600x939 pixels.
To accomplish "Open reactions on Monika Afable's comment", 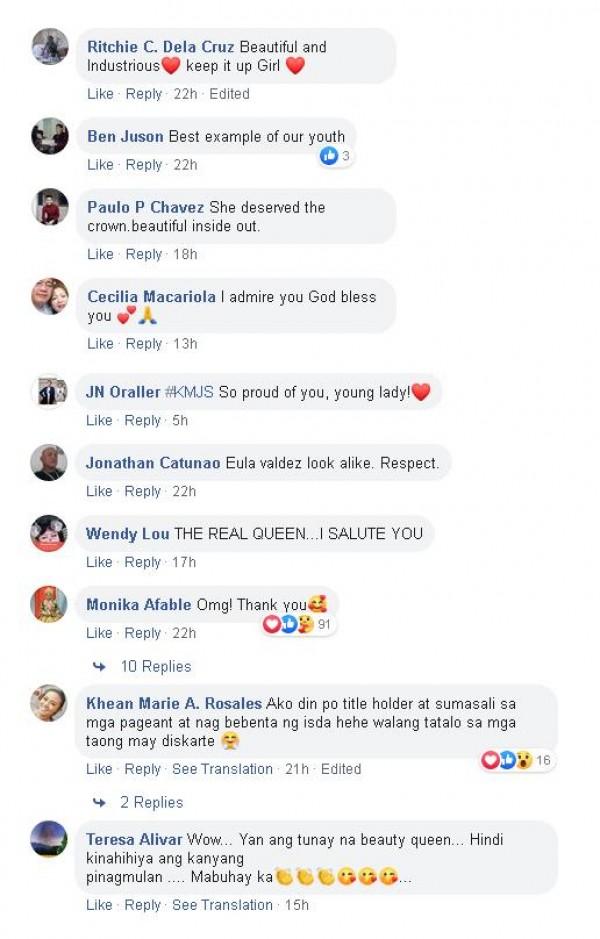I will pyautogui.click(x=298, y=625).
